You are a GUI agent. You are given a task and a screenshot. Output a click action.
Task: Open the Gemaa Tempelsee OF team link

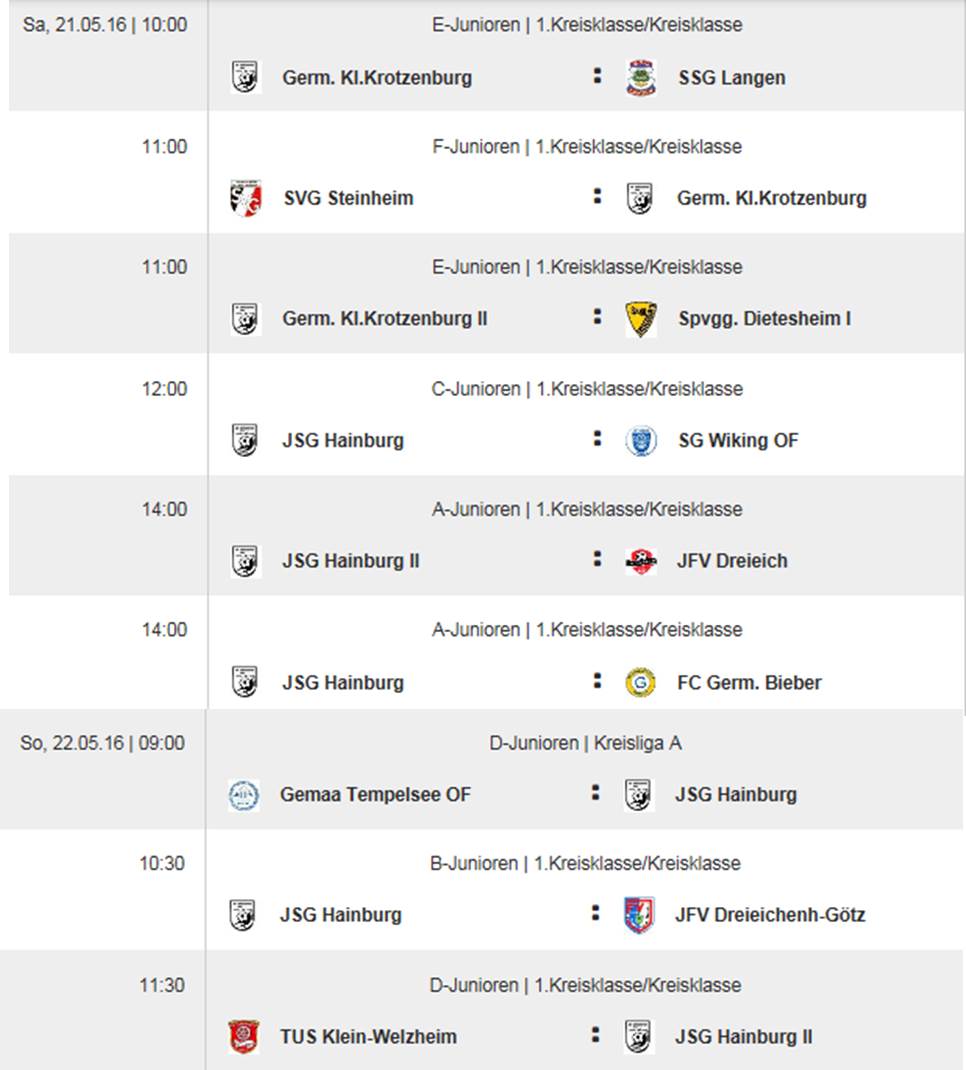click(x=375, y=795)
